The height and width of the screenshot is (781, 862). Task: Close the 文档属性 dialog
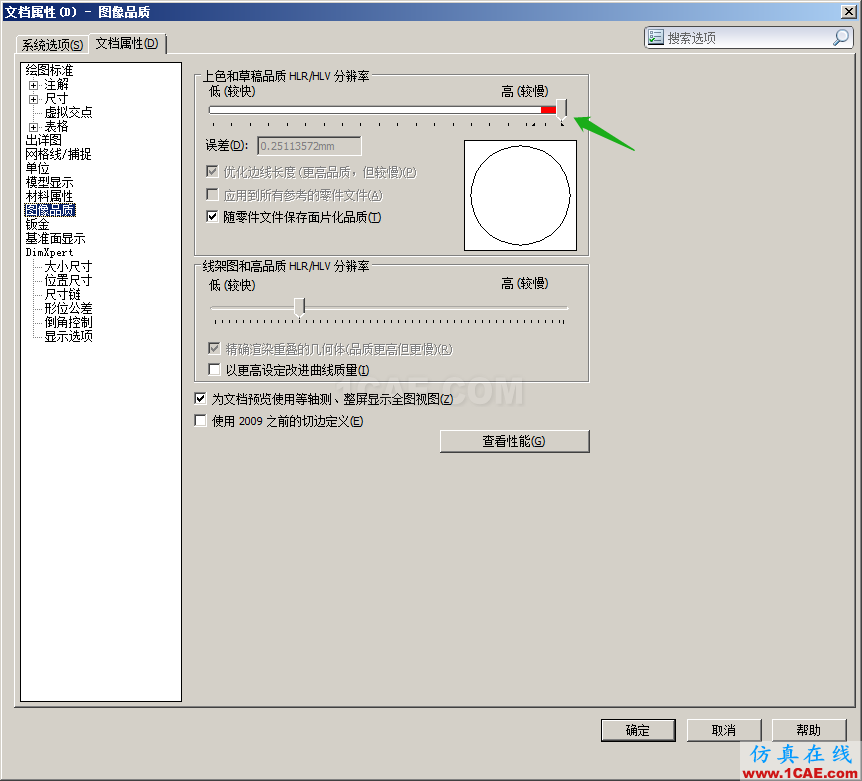pyautogui.click(x=848, y=12)
